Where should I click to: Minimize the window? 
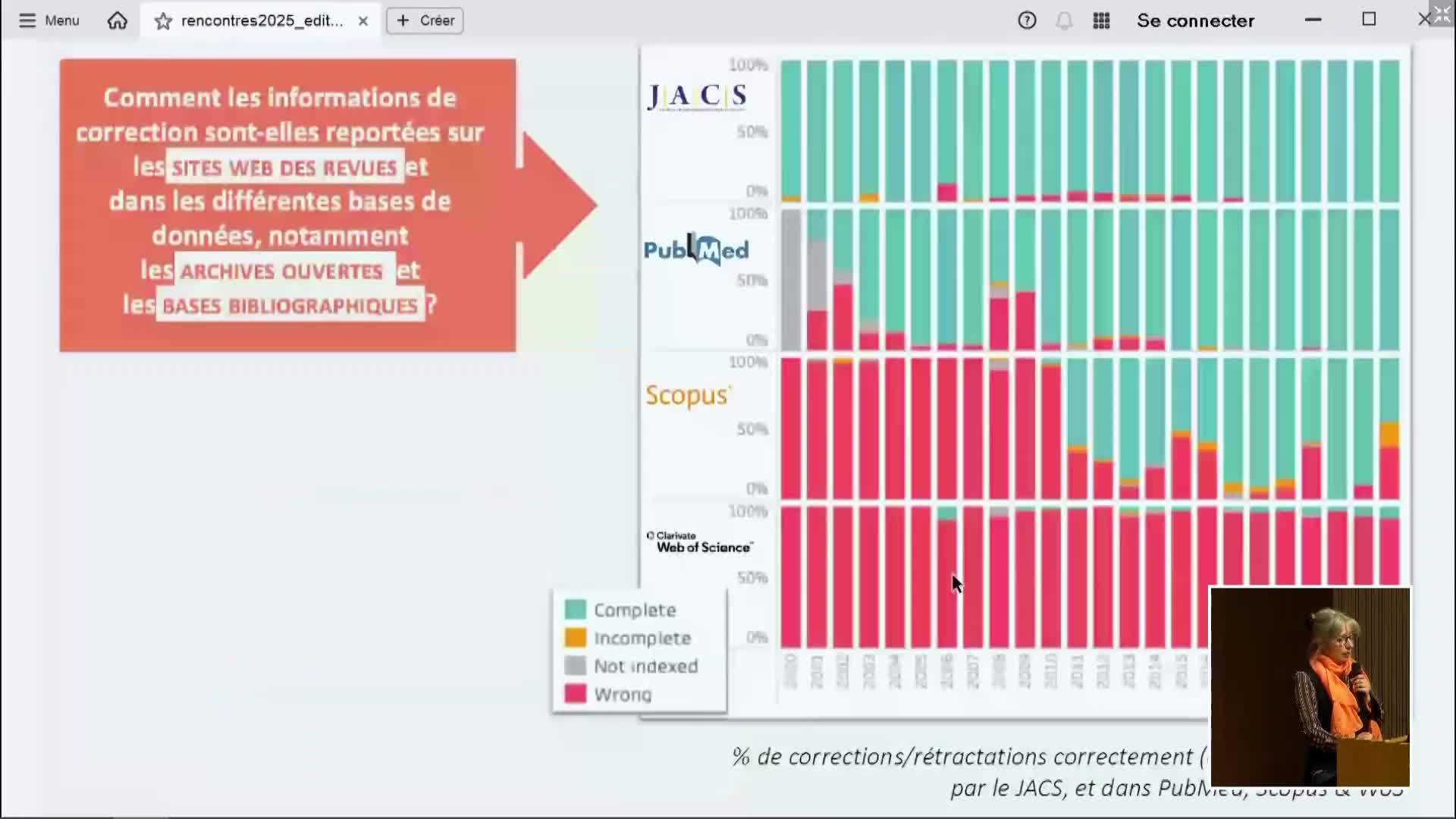1313,20
